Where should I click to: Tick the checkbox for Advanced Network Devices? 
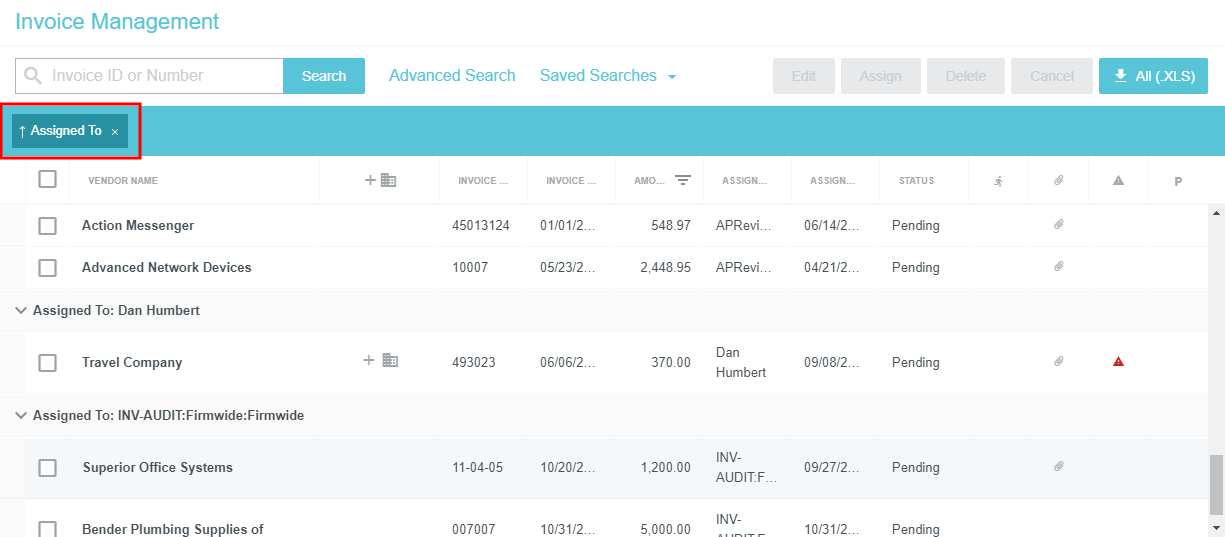tap(47, 268)
